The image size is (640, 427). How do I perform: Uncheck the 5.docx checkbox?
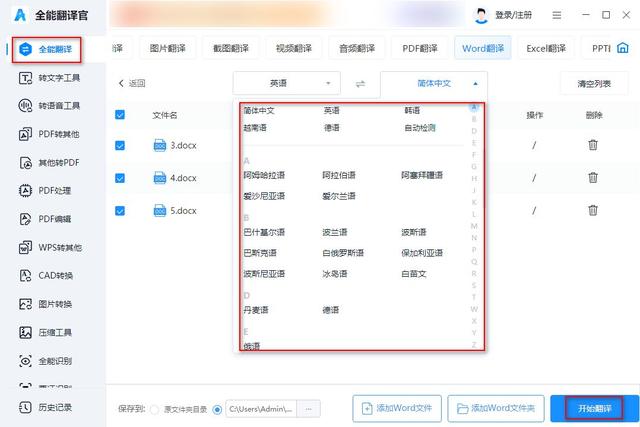point(120,211)
